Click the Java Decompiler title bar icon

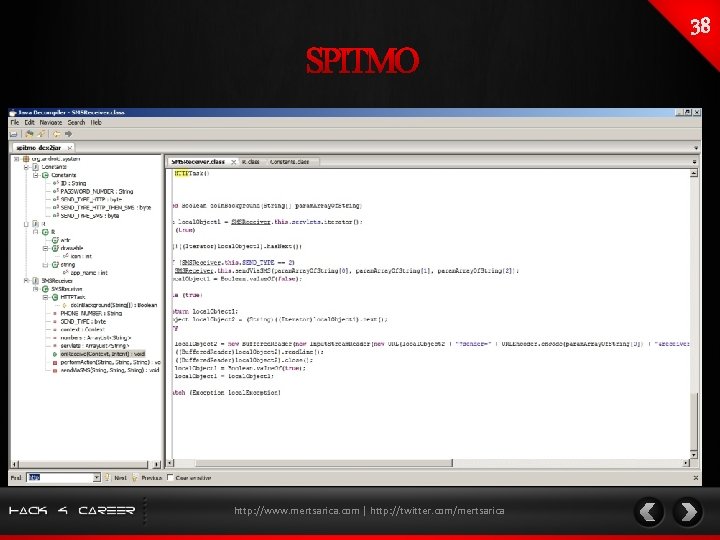coord(13,112)
